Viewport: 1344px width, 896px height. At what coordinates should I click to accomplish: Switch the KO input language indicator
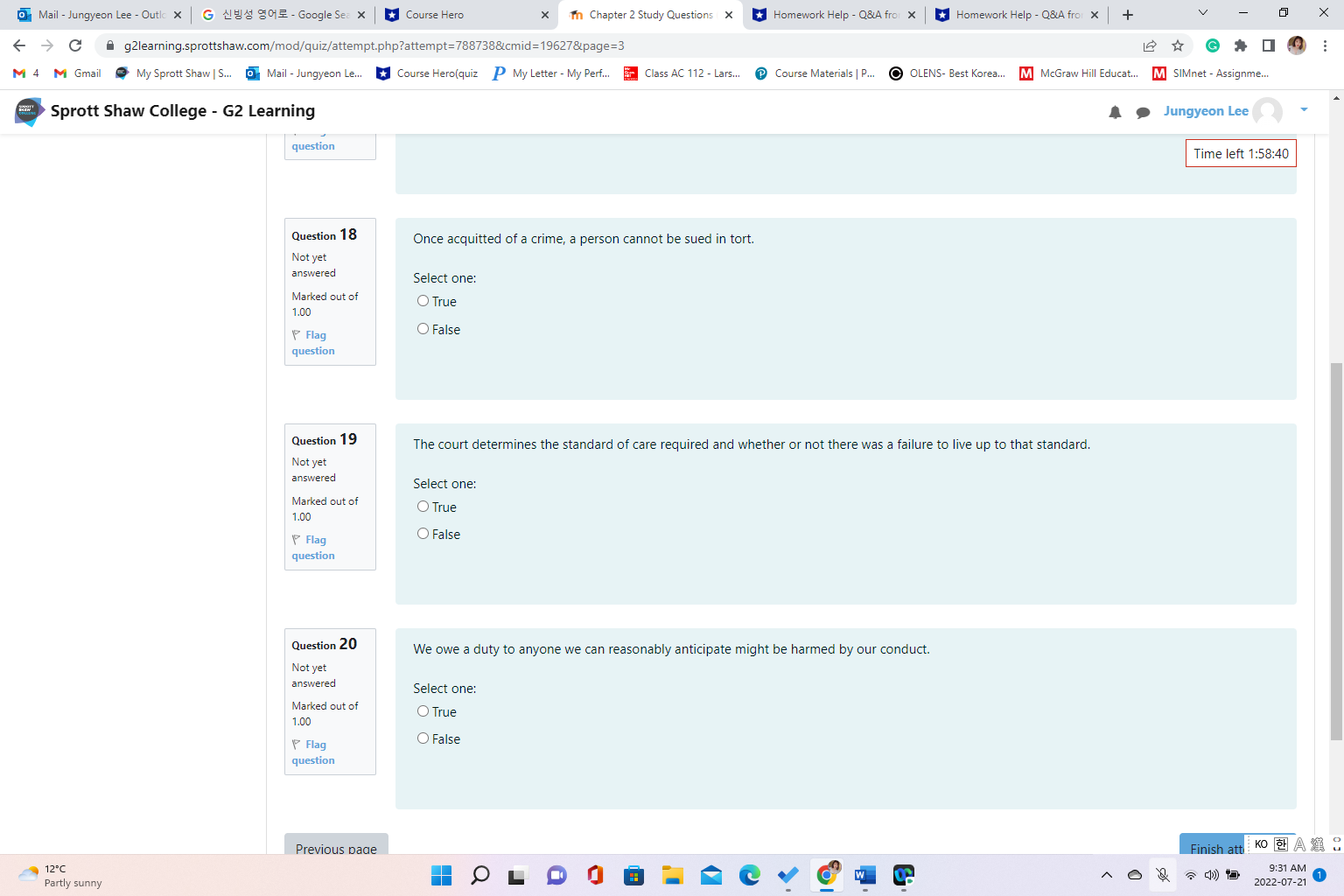click(x=1261, y=844)
